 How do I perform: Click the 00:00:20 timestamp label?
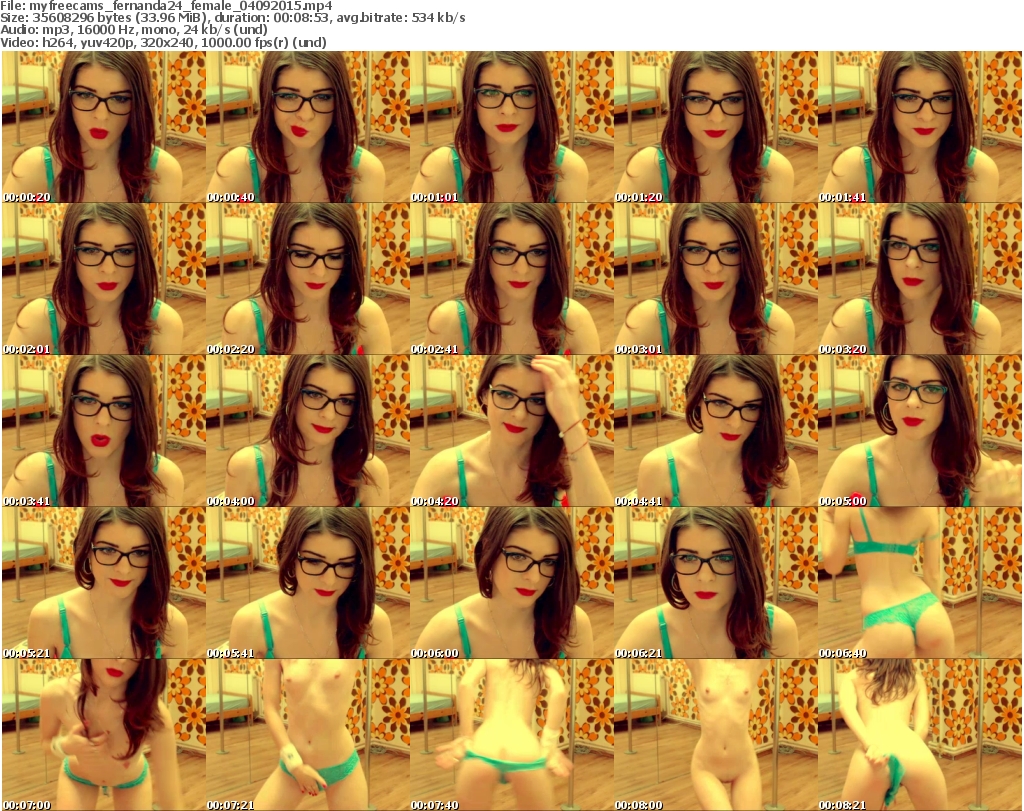click(x=27, y=197)
